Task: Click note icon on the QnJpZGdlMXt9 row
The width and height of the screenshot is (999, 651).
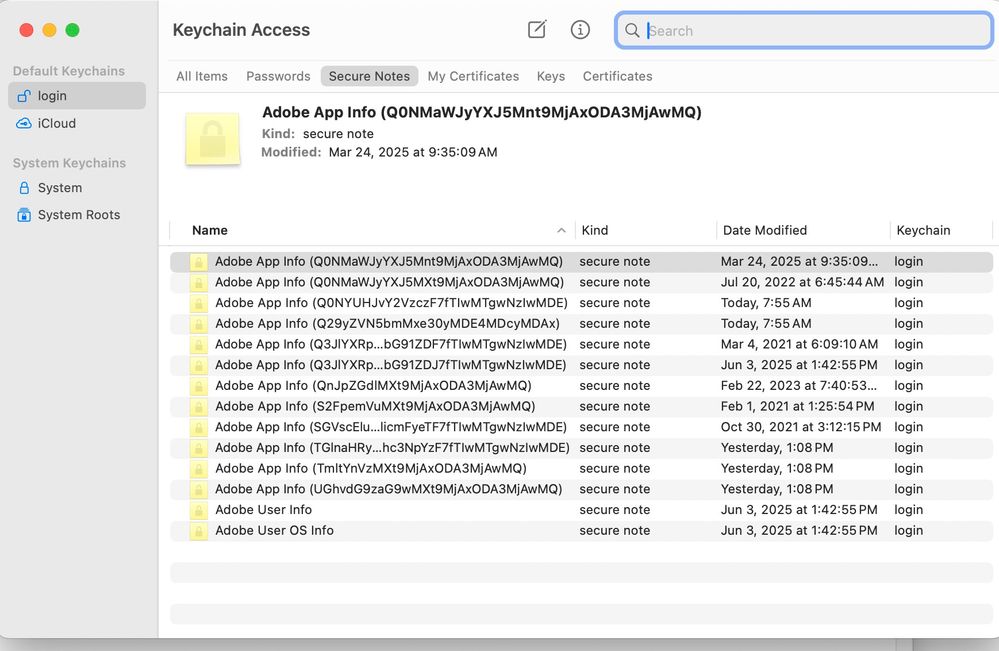Action: pos(199,386)
